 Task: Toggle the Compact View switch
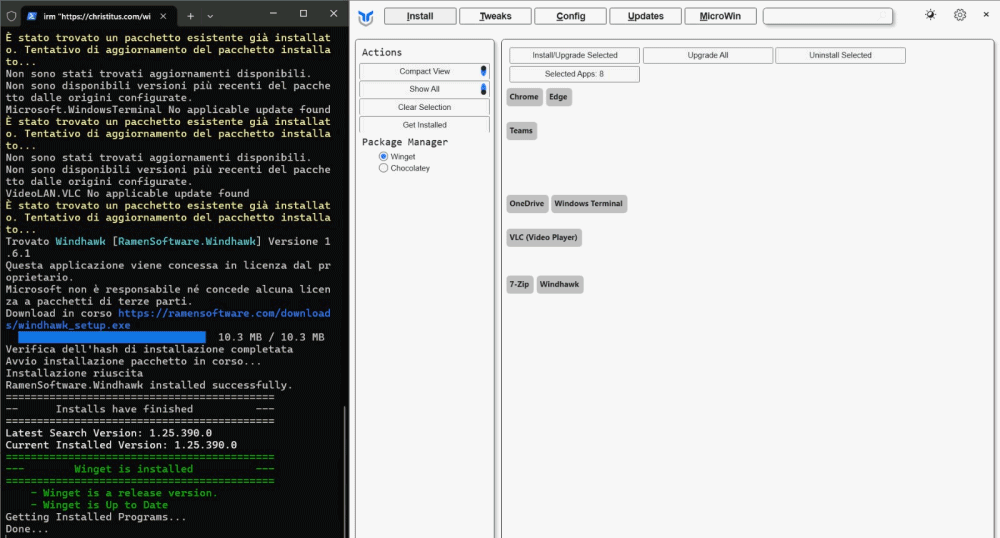click(483, 71)
